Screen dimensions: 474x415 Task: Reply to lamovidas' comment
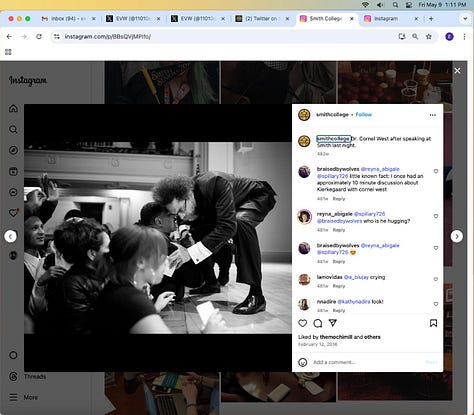point(339,286)
